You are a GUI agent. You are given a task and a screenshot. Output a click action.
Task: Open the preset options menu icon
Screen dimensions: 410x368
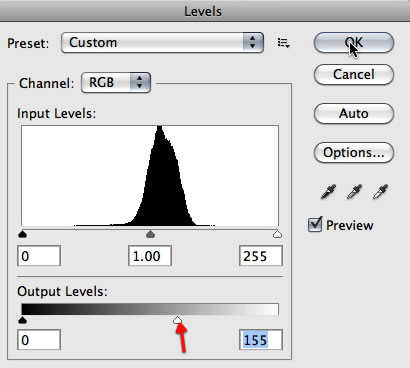pyautogui.click(x=284, y=43)
